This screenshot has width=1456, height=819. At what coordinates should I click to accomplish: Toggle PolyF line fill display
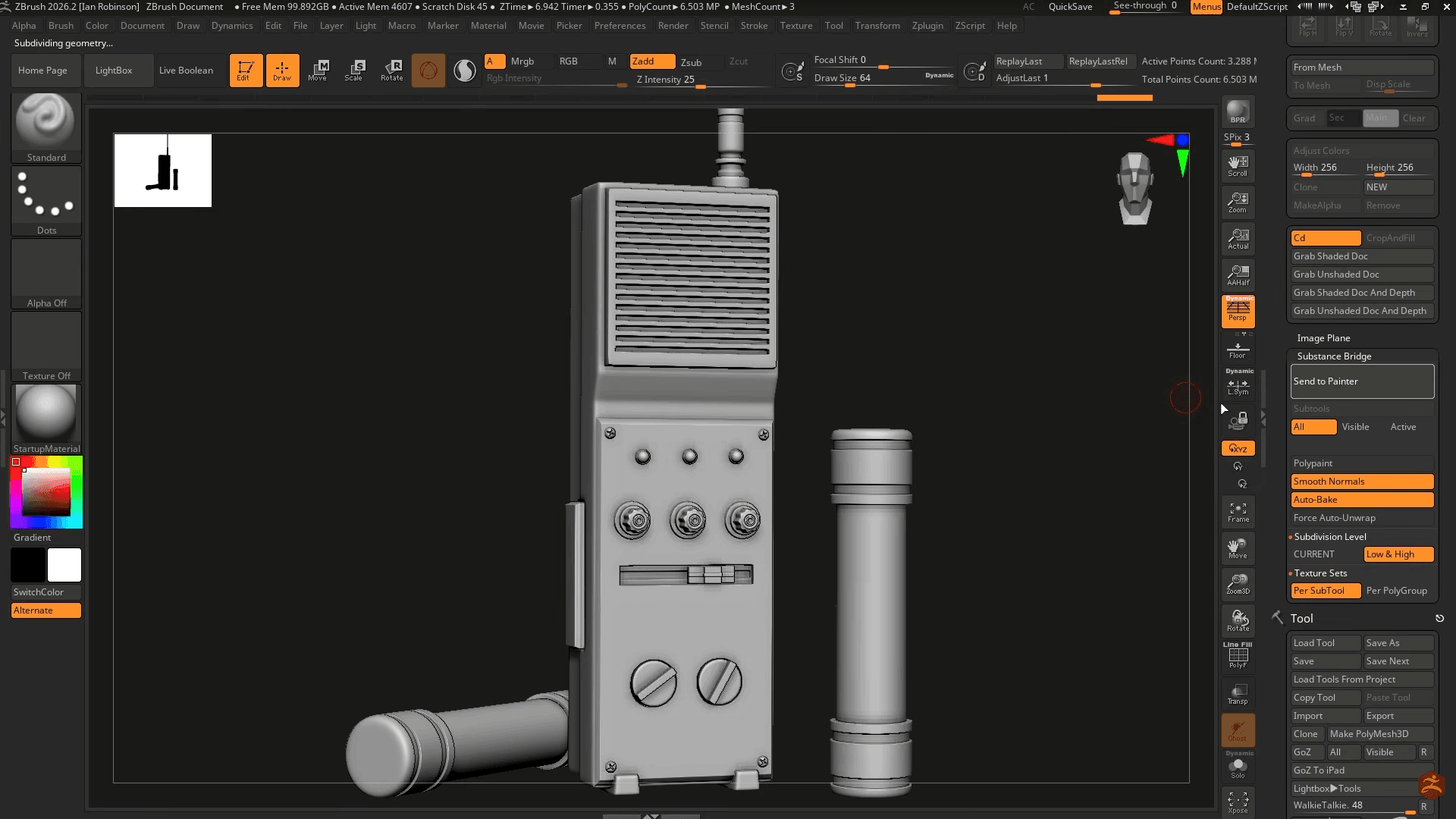(x=1238, y=656)
